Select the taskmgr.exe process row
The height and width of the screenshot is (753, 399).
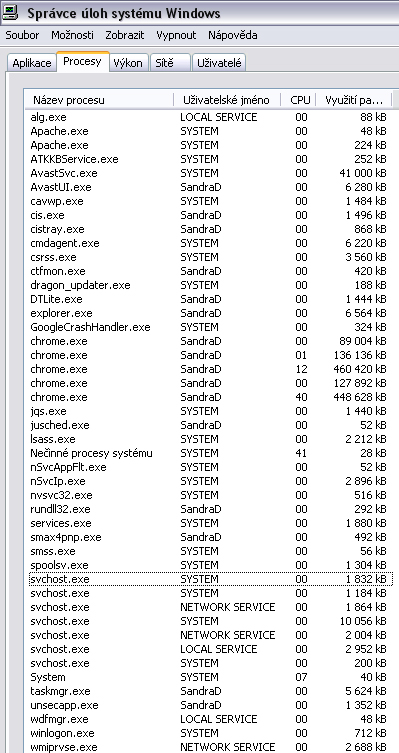211,691
